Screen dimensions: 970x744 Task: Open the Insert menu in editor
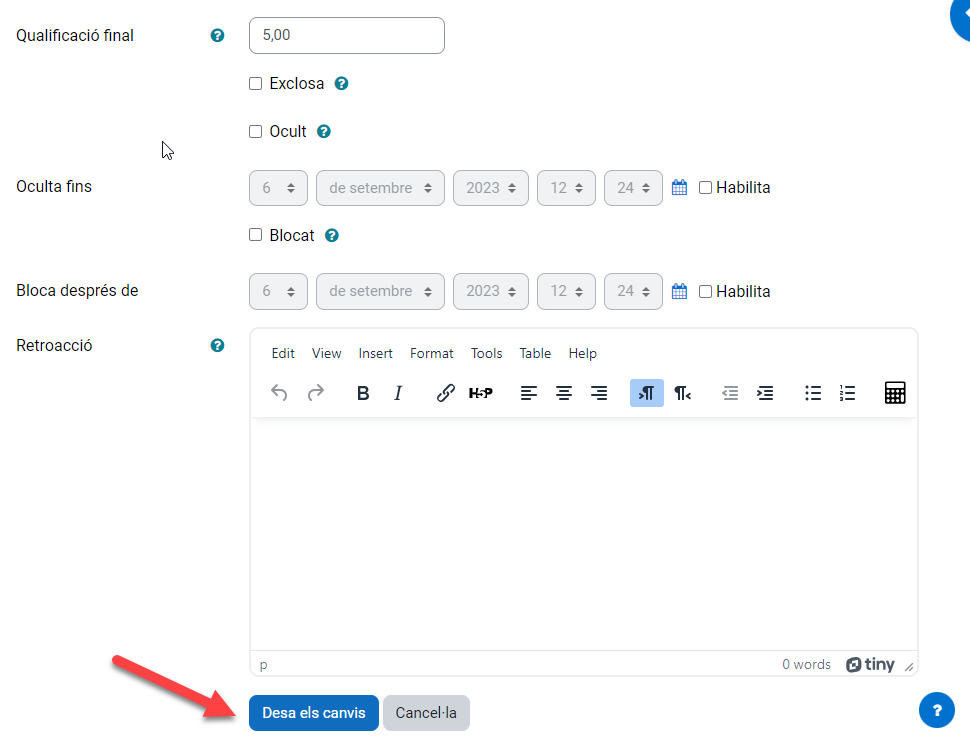[x=375, y=353]
